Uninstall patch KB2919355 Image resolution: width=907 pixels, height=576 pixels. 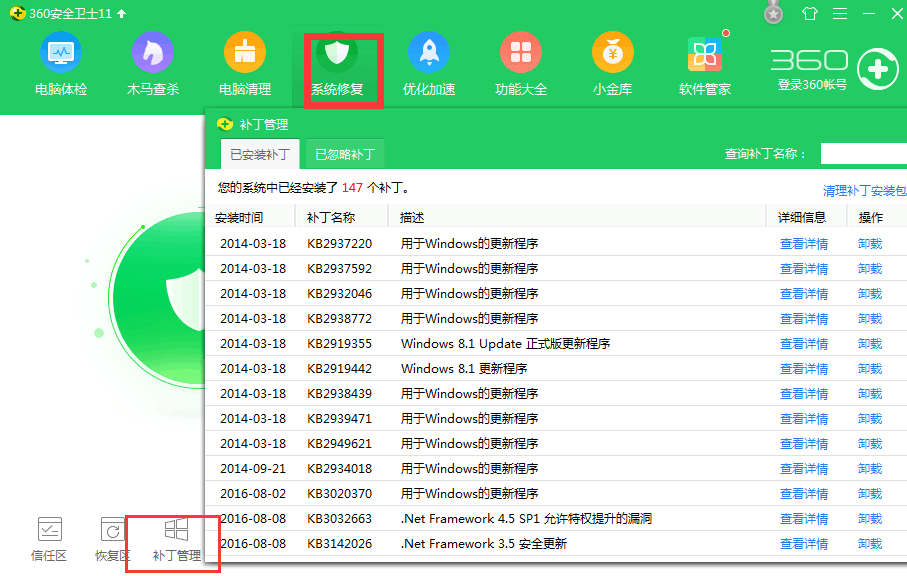click(870, 344)
